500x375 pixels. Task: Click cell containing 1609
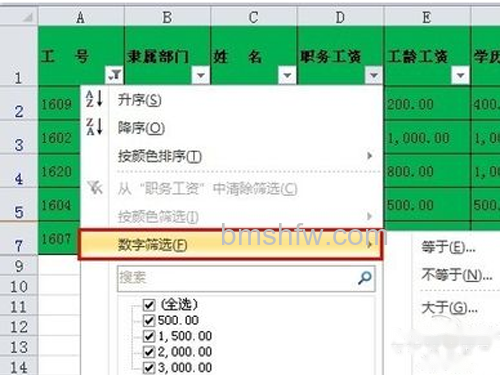pyautogui.click(x=59, y=104)
